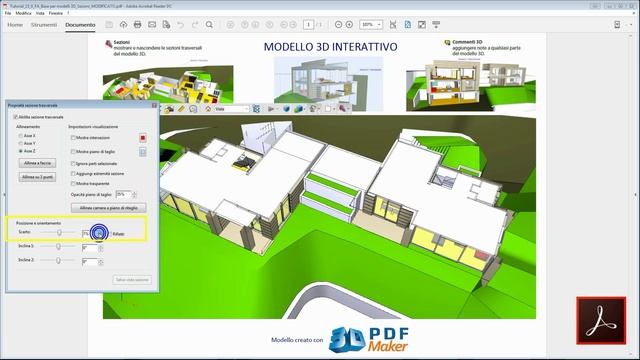Viewport: 640px width, 360px height.
Task: Open the 3D measurement ruler tool
Action: (181, 109)
